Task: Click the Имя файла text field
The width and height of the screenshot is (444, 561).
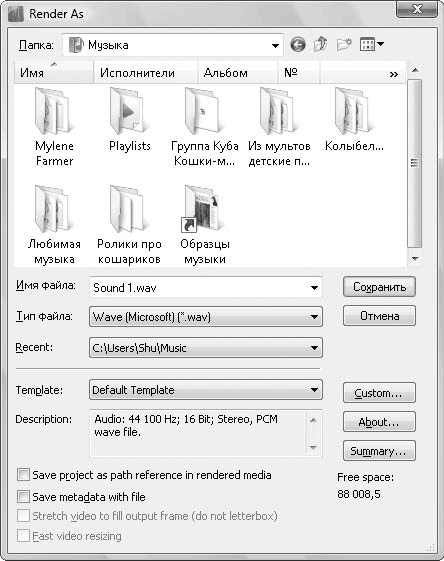Action: coord(206,287)
